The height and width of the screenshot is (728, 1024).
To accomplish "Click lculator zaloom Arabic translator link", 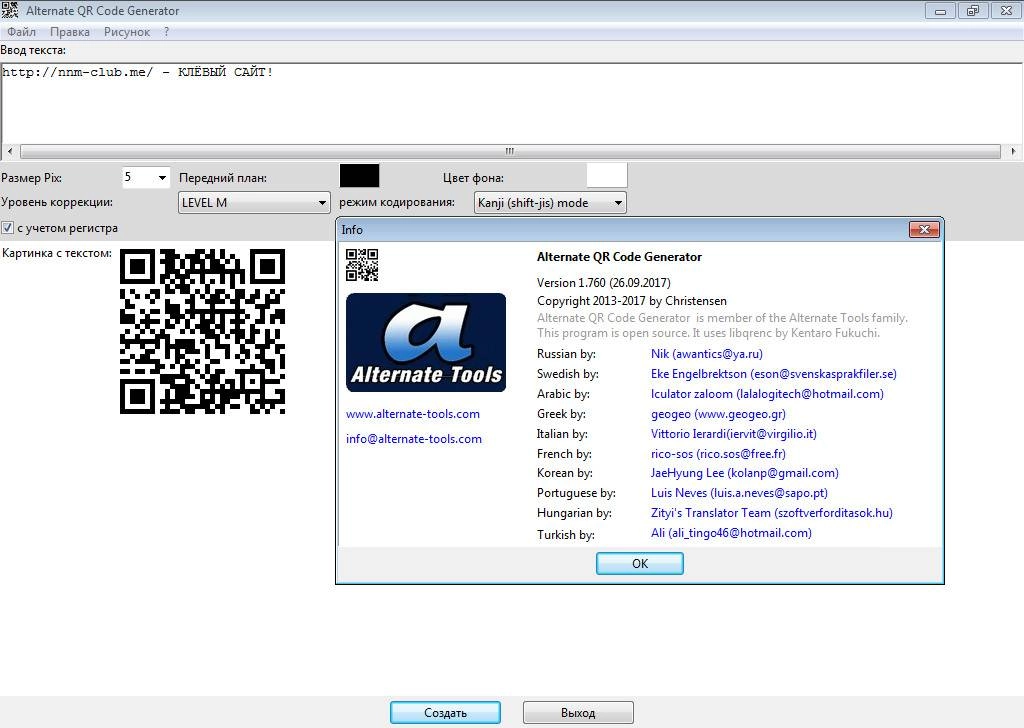I will [767, 394].
